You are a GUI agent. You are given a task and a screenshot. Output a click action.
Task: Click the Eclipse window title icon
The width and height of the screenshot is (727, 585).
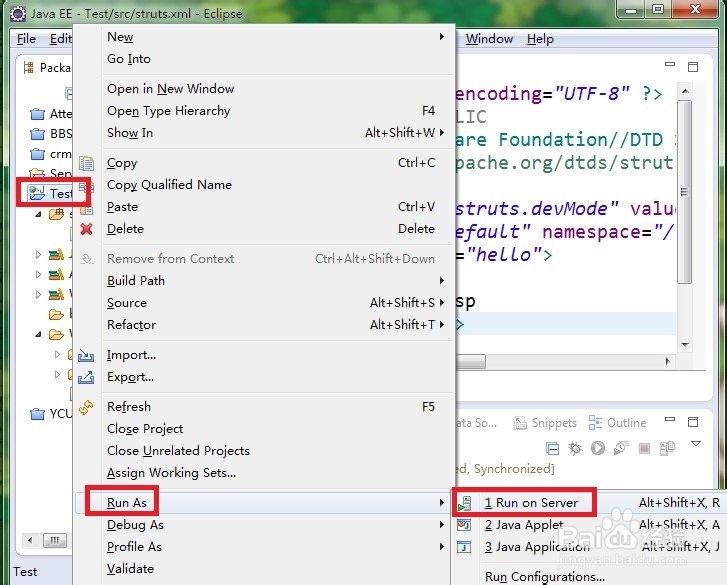(x=18, y=13)
